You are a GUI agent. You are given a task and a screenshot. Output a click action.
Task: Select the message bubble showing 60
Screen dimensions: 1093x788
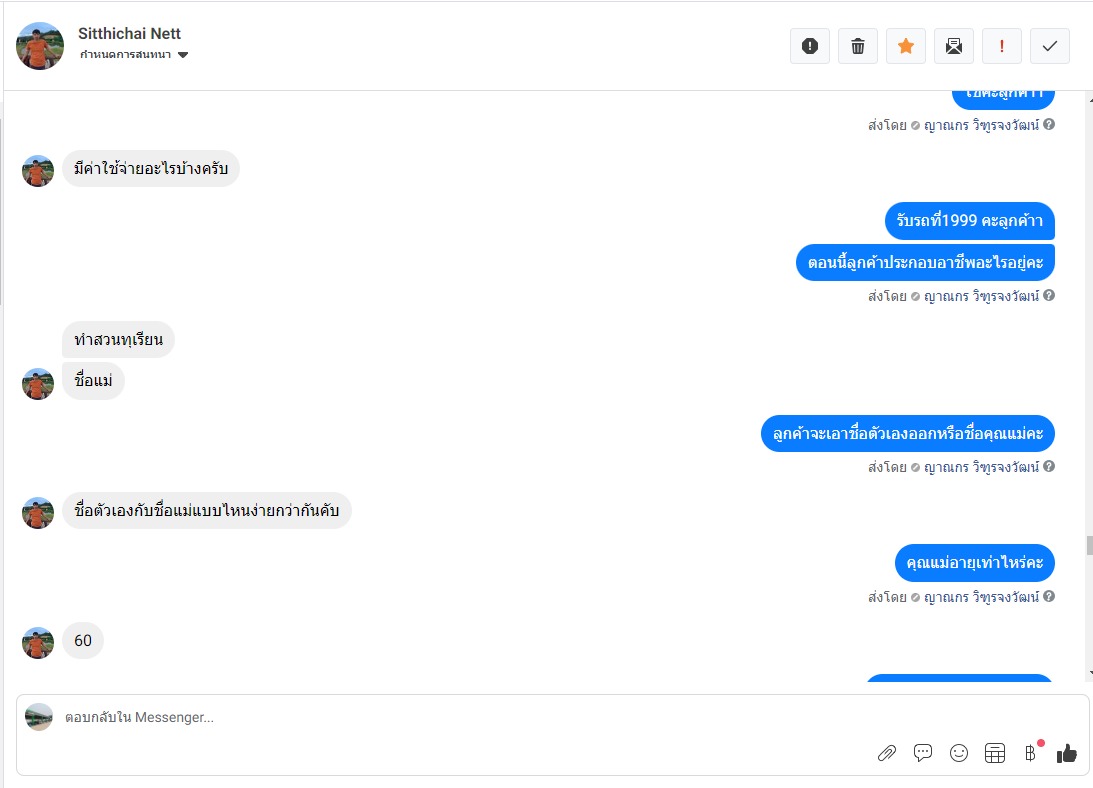83,640
